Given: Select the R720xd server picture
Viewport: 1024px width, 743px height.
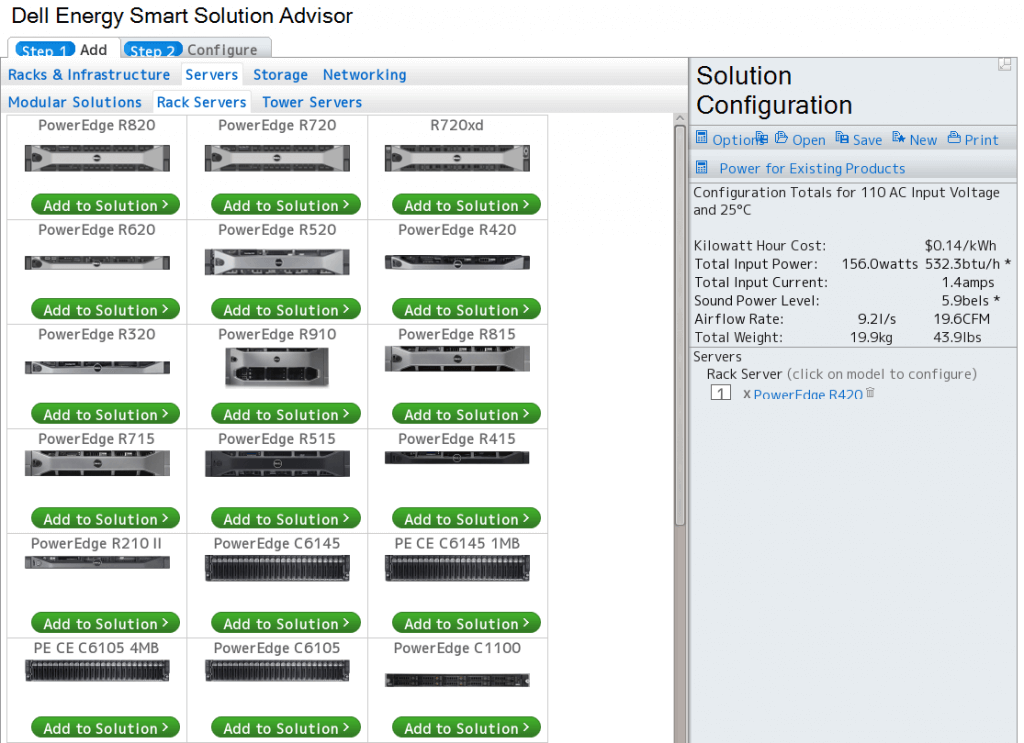Looking at the screenshot, I should 457,158.
